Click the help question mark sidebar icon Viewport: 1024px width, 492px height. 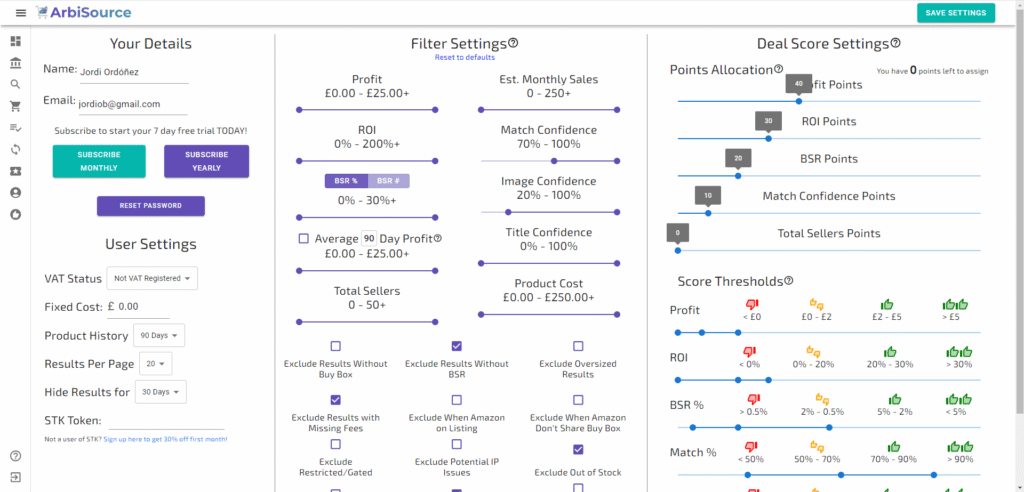(15, 456)
